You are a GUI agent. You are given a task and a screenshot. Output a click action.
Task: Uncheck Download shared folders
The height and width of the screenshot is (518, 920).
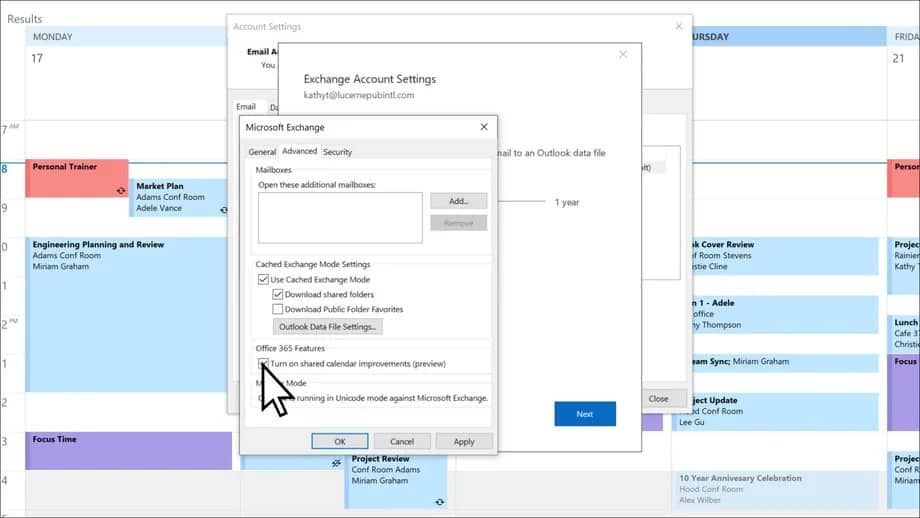point(278,295)
